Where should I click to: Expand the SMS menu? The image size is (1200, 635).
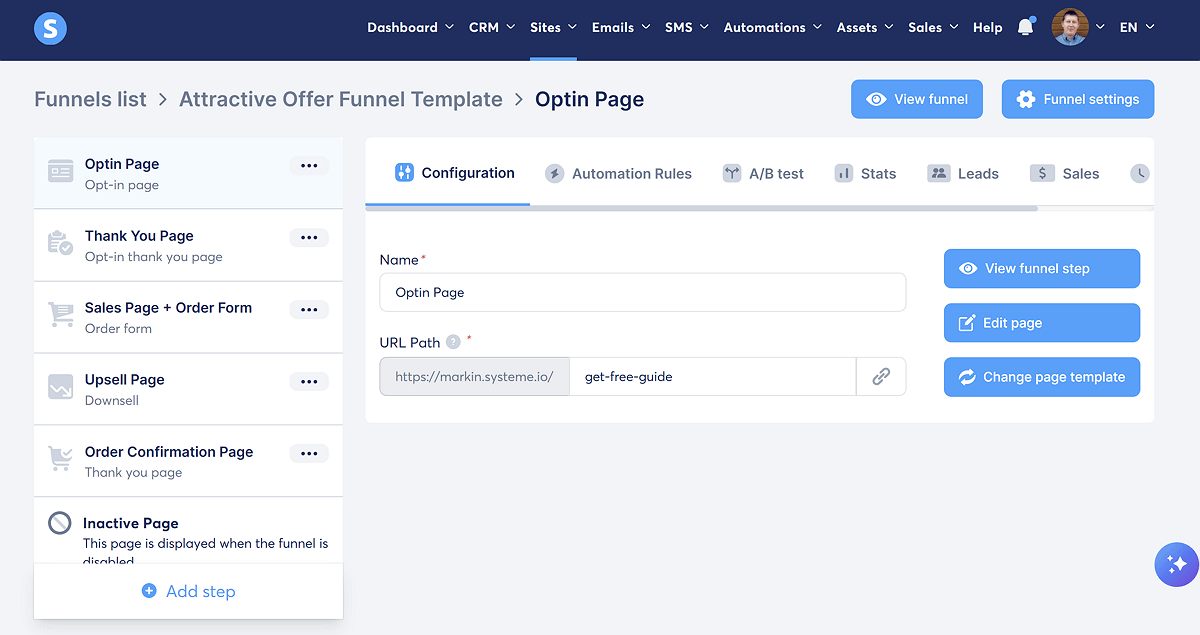click(687, 27)
